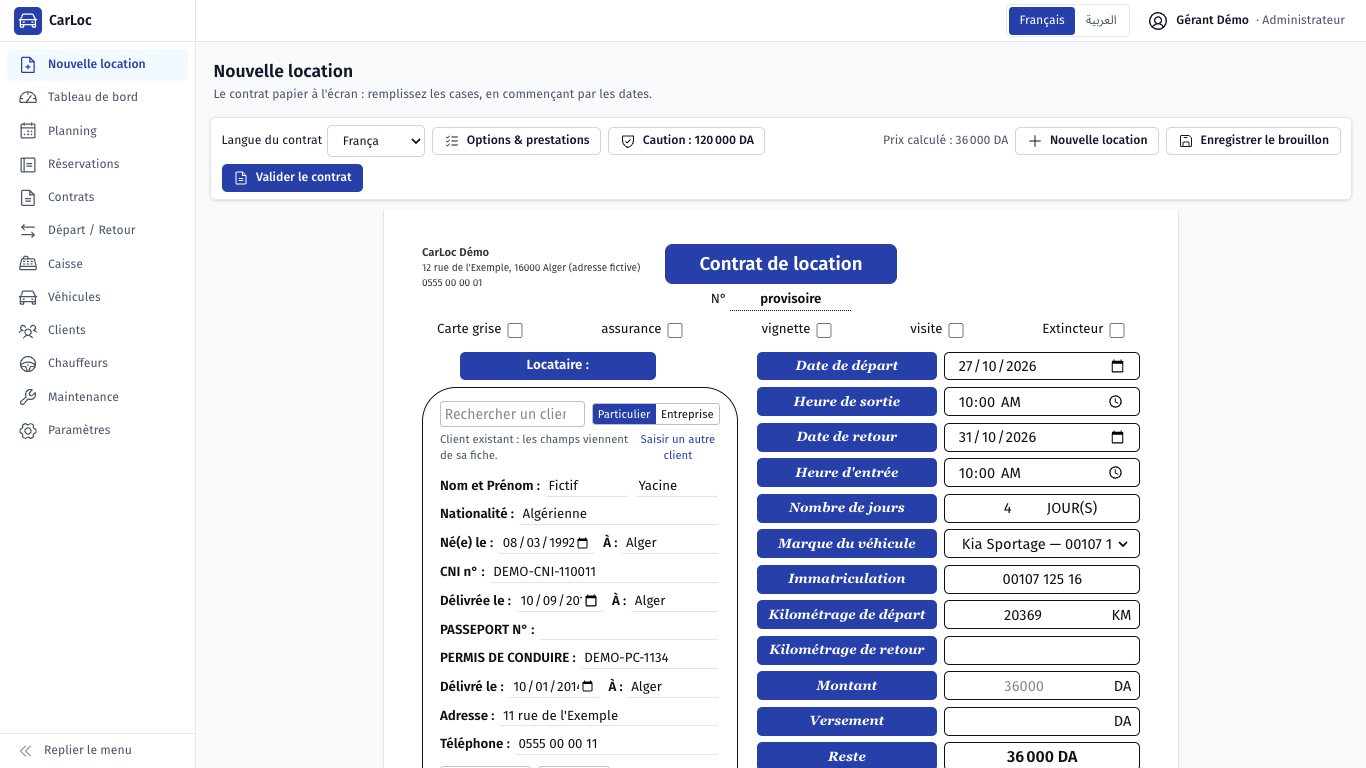The image size is (1366, 768).
Task: Select the Maintenance wrench icon
Action: [x=28, y=397]
